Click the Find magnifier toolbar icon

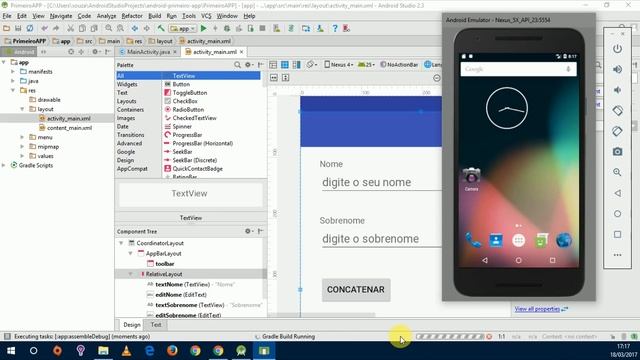tap(108, 29)
